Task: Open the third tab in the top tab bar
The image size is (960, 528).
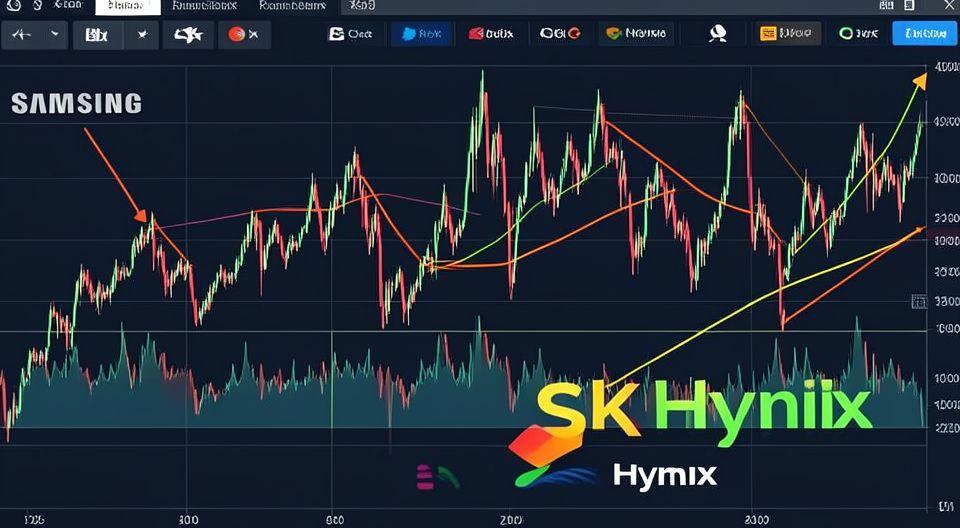Action: (203, 6)
